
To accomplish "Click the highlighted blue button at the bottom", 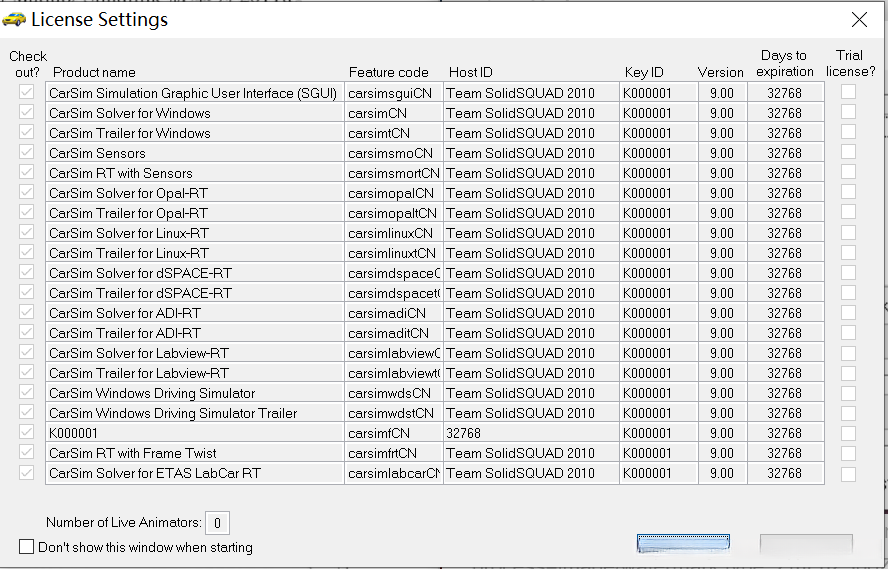I will tap(683, 545).
